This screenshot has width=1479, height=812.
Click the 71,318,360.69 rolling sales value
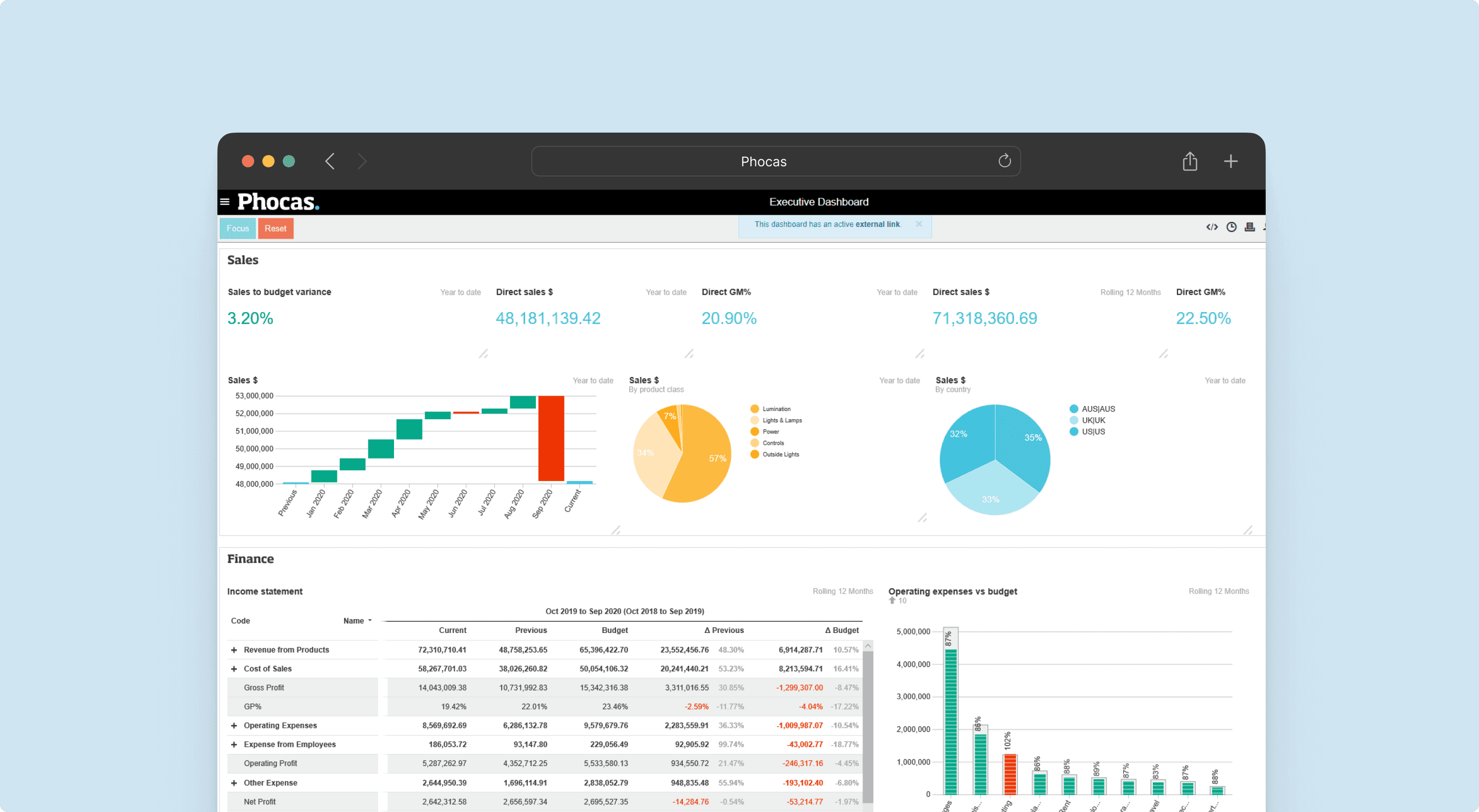tap(984, 318)
